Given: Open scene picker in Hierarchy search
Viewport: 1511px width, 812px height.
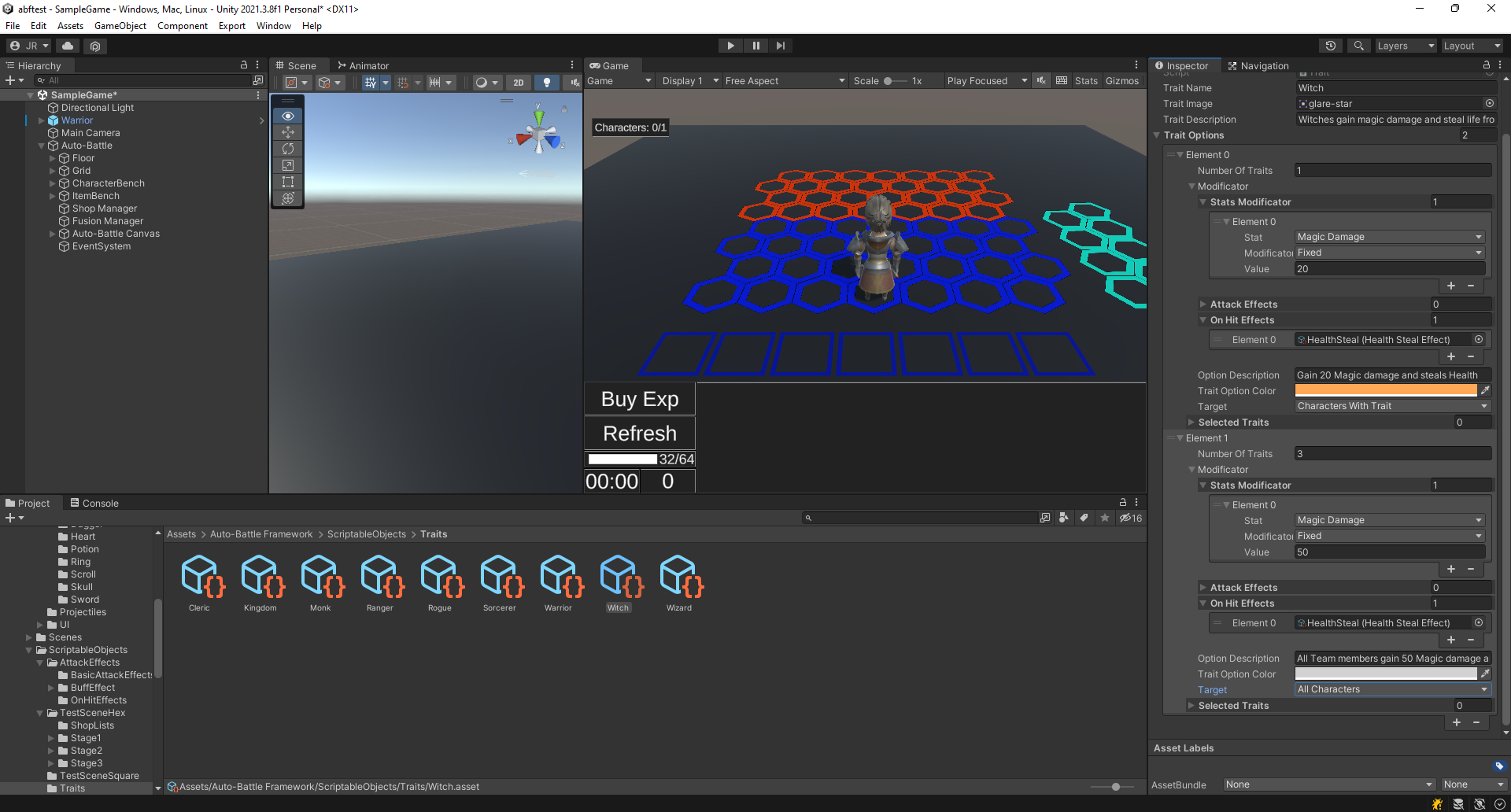Looking at the screenshot, I should pyautogui.click(x=257, y=80).
